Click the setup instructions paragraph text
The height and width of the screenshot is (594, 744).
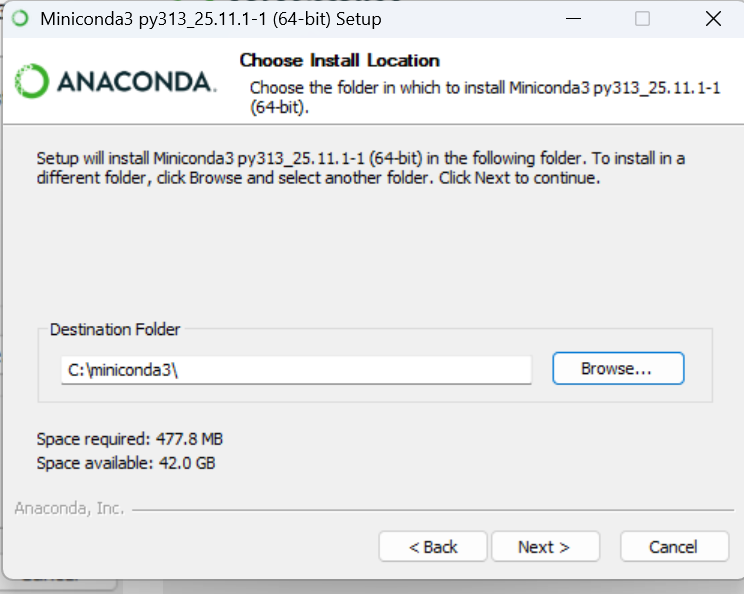360,168
